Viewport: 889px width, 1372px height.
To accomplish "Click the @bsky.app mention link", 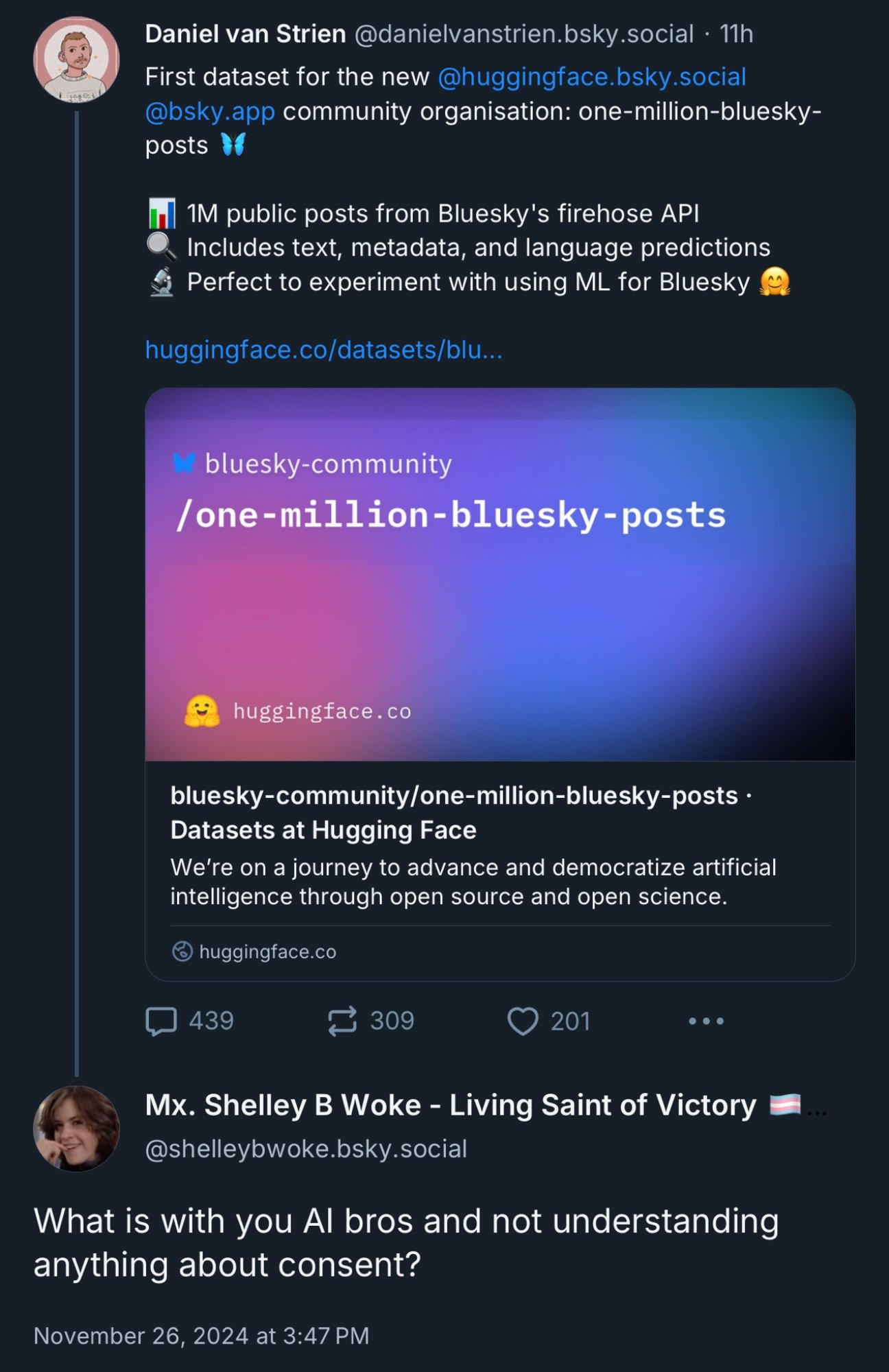I will click(210, 111).
